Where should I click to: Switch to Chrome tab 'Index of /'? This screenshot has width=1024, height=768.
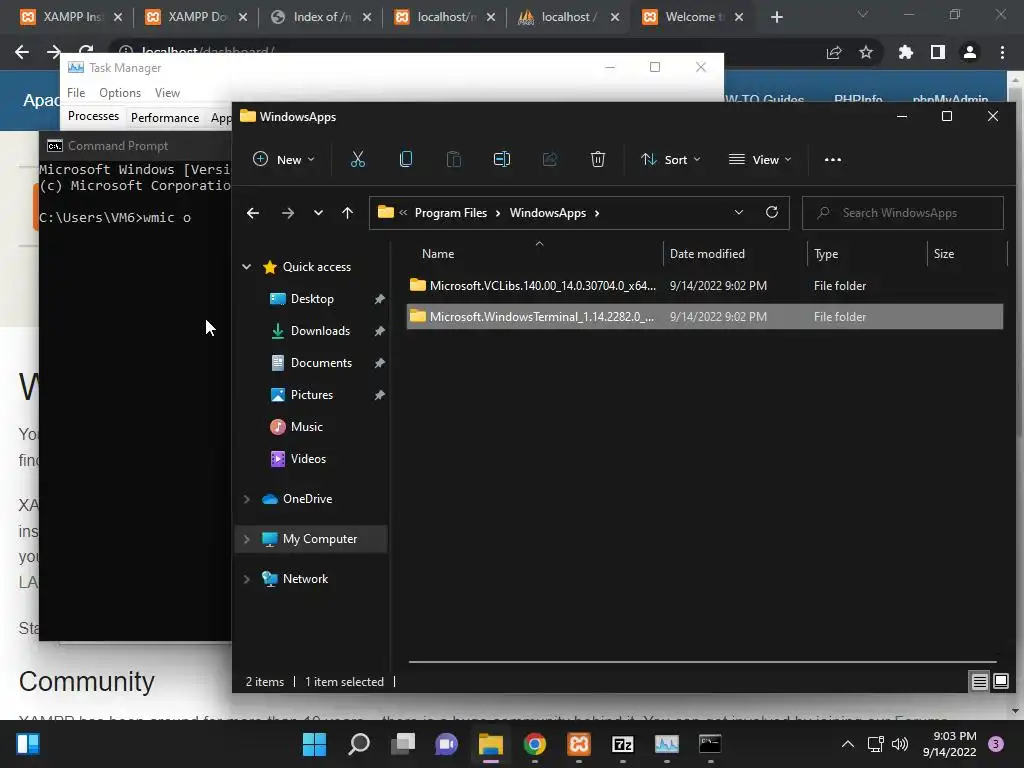[x=322, y=17]
